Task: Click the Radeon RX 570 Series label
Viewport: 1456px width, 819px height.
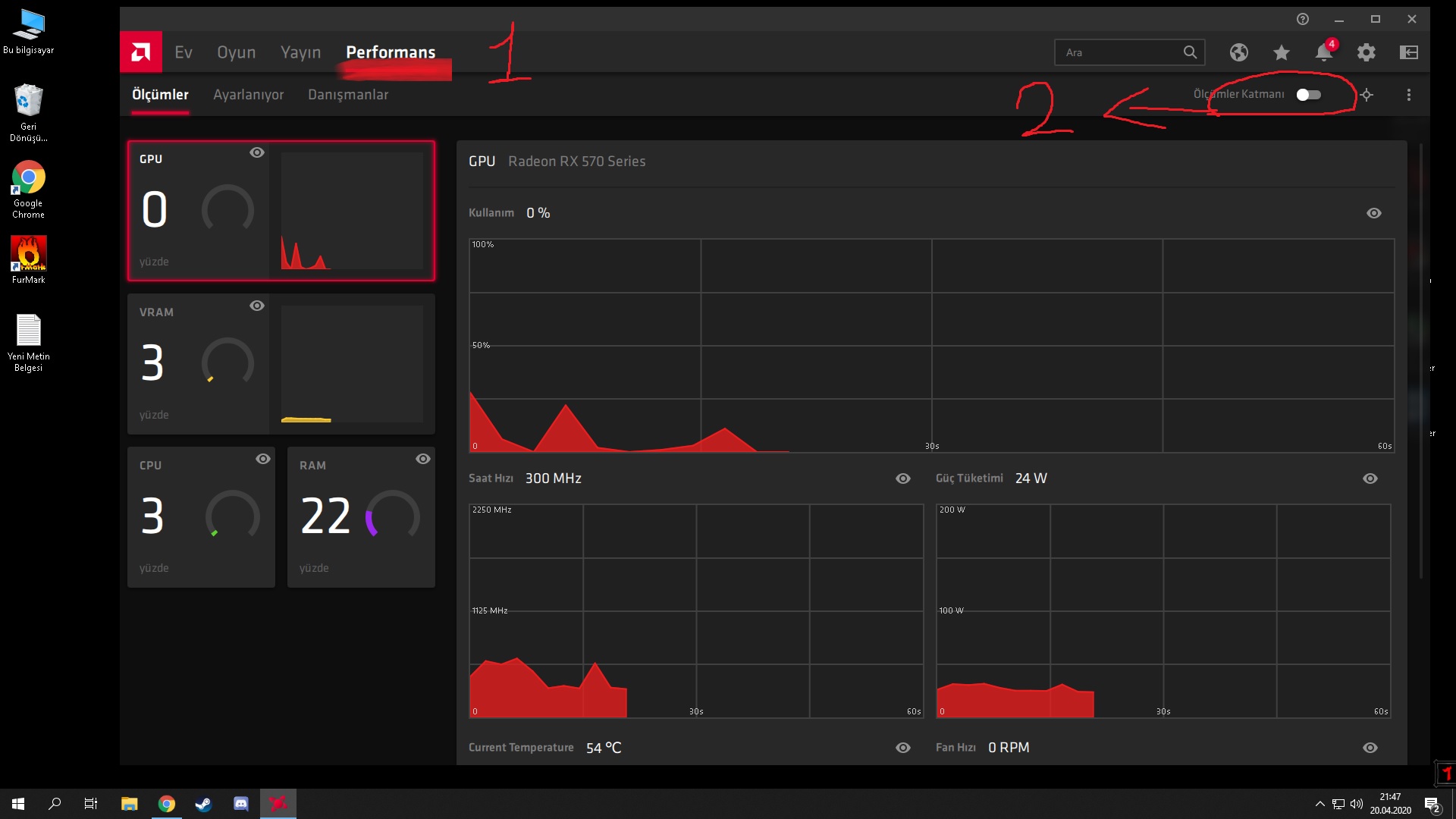Action: tap(577, 162)
